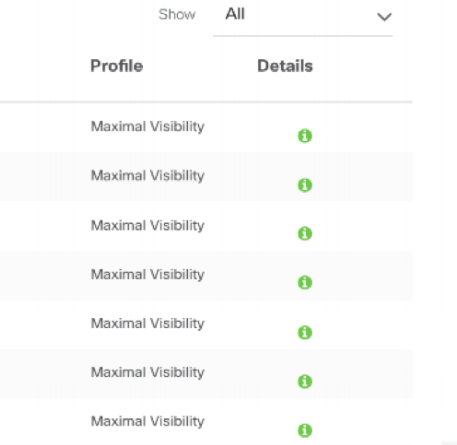Select Maximal Visibility profile in fifth row

click(x=148, y=324)
